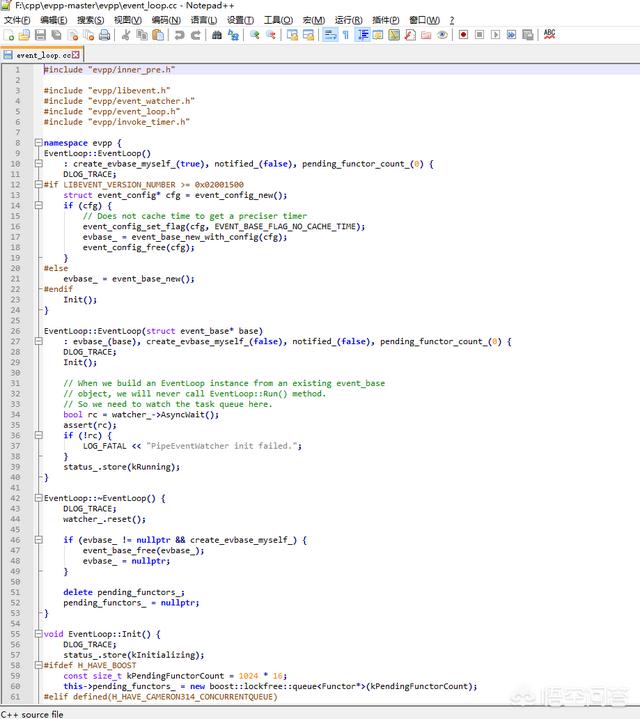Image resolution: width=640 pixels, height=719 pixels.
Task: Open the document map icon
Action: 394,35
